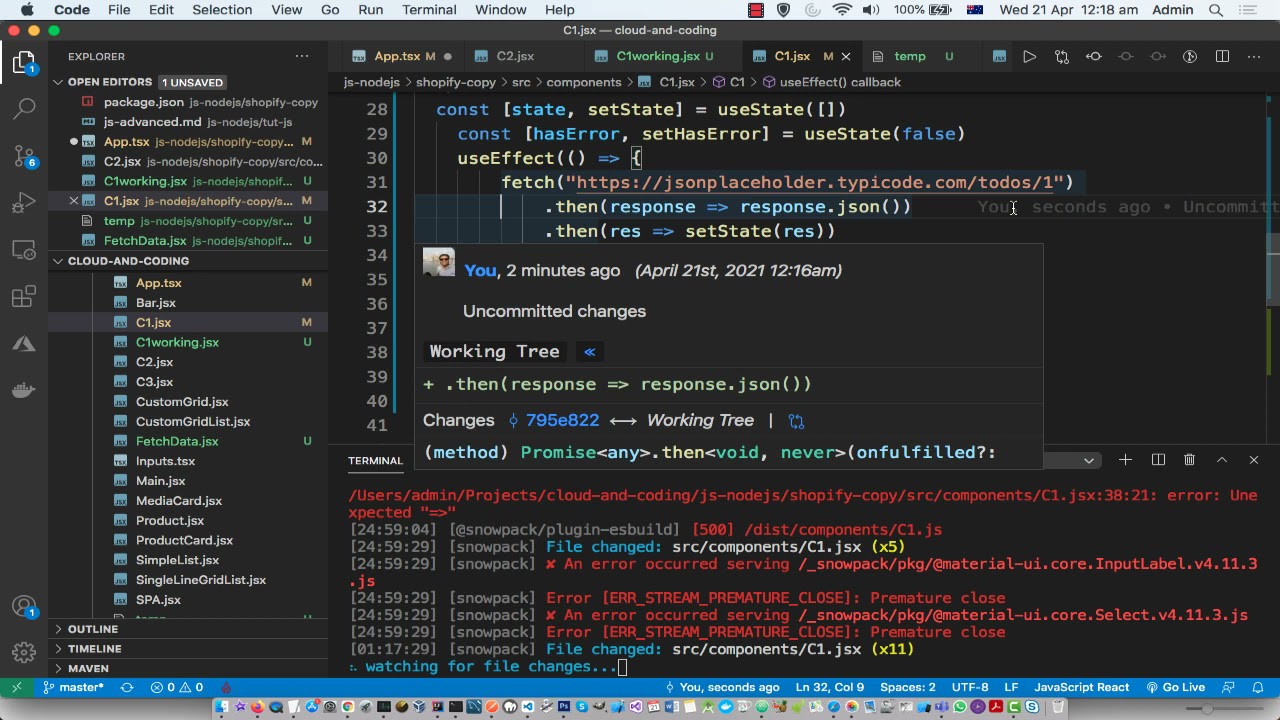Add a new terminal with plus icon
1280x720 pixels.
(1125, 460)
